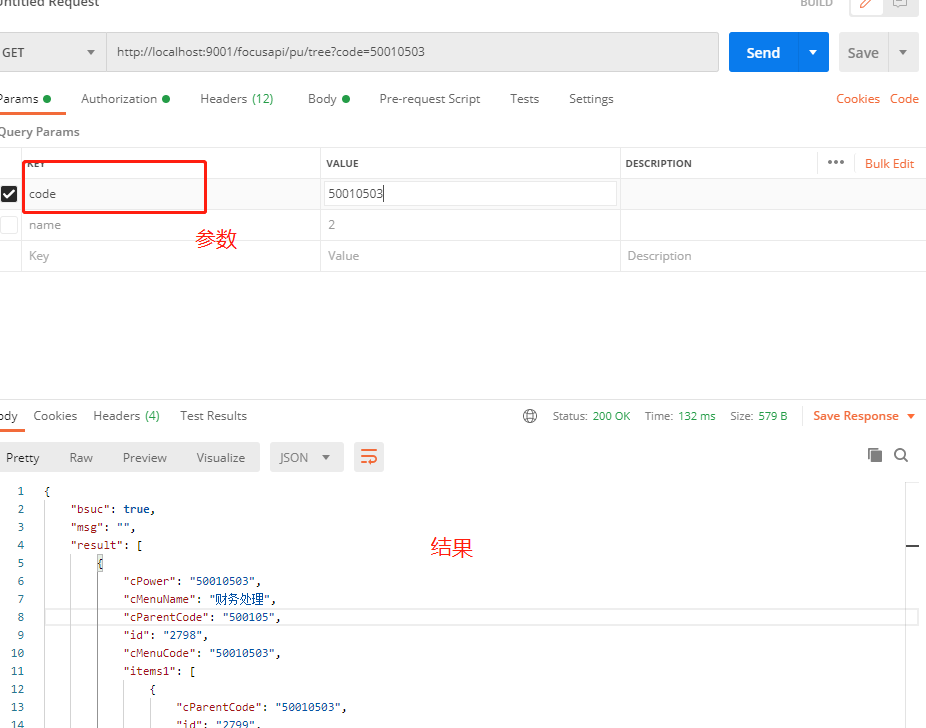Click the response search icon
Image resolution: width=926 pixels, height=728 pixels.
(901, 455)
